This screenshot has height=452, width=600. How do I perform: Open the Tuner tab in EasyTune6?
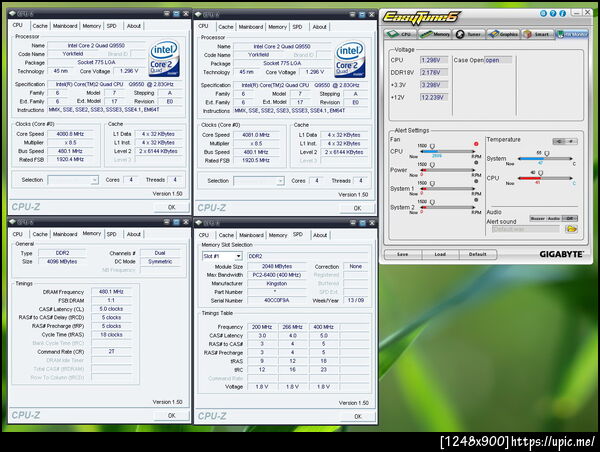[x=470, y=33]
